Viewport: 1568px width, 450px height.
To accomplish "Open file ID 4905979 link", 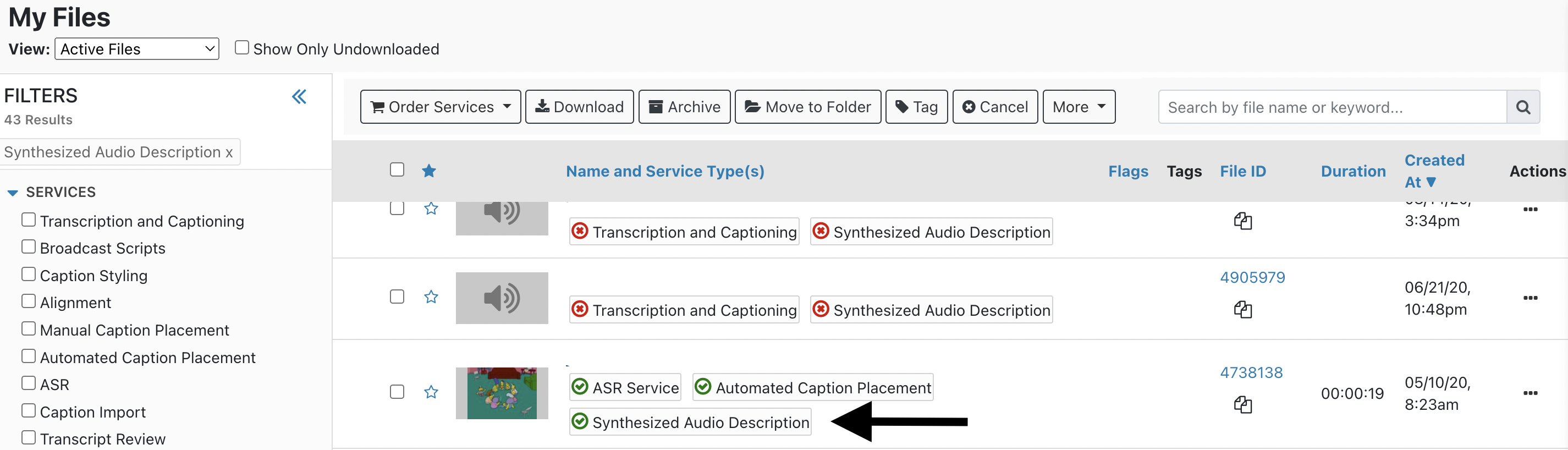I will click(x=1252, y=278).
